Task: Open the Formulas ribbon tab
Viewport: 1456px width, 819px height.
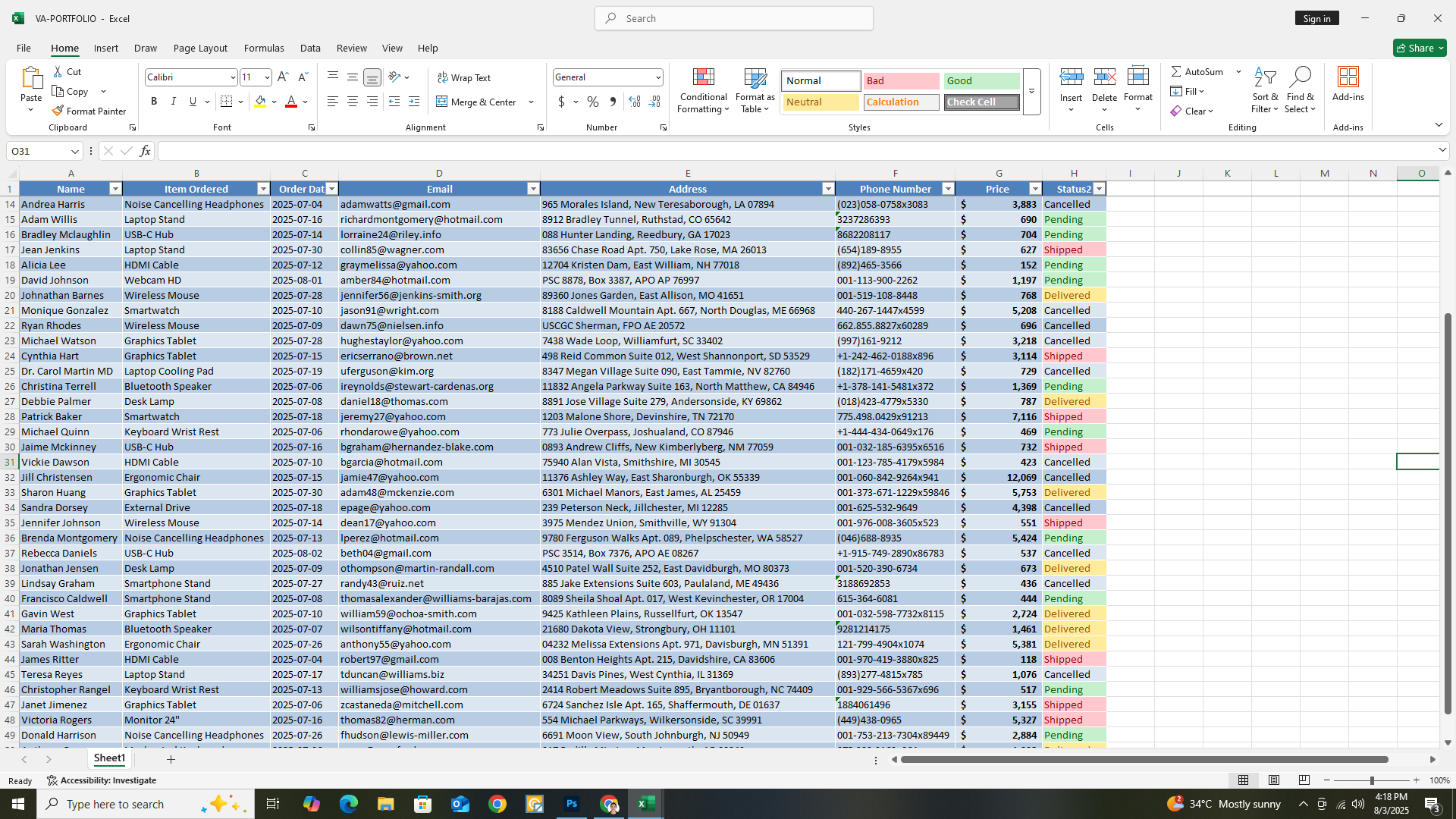Action: 264,48
